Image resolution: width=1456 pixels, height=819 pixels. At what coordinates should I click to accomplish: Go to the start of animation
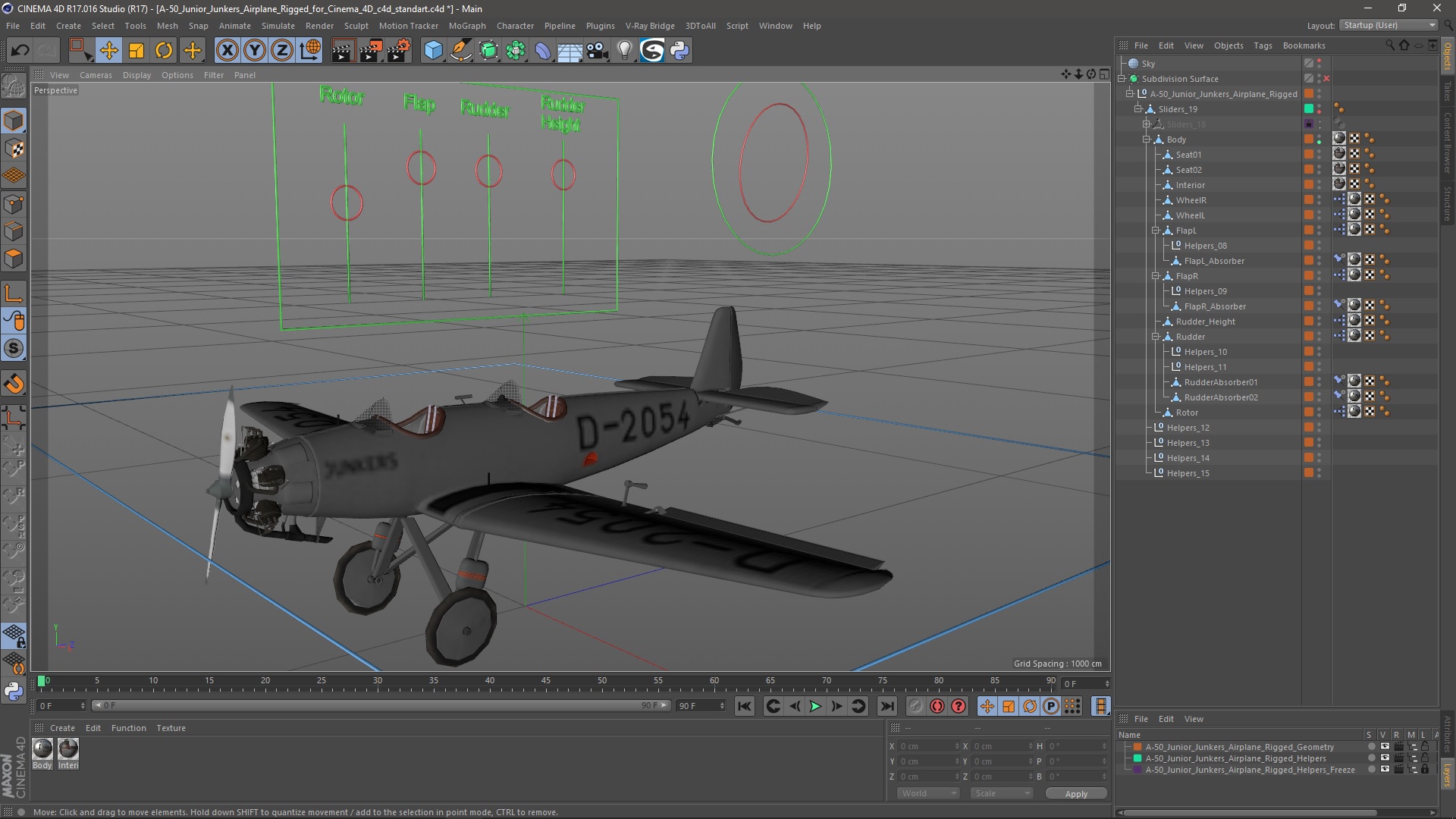point(745,707)
